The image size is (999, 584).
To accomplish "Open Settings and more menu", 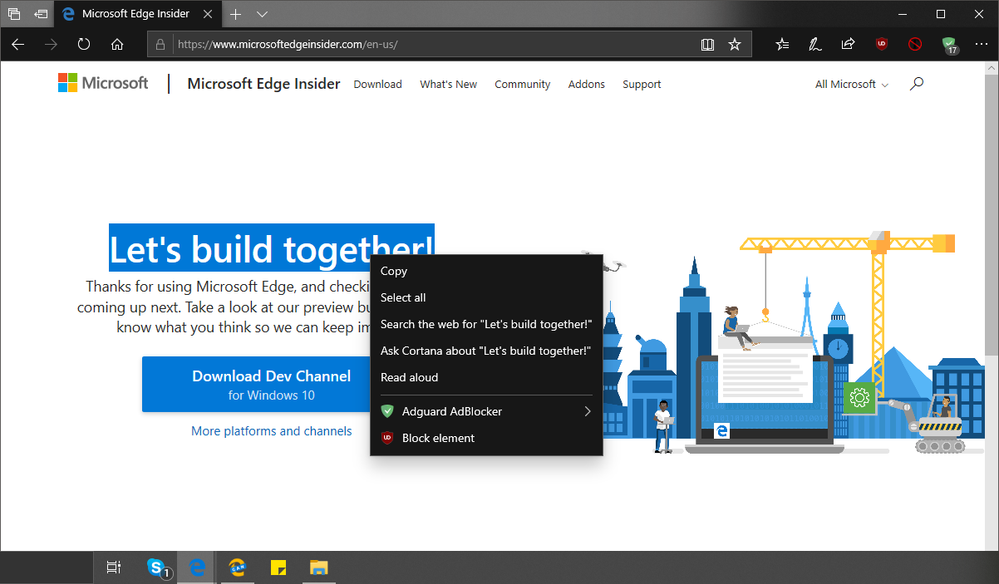I will coord(981,44).
